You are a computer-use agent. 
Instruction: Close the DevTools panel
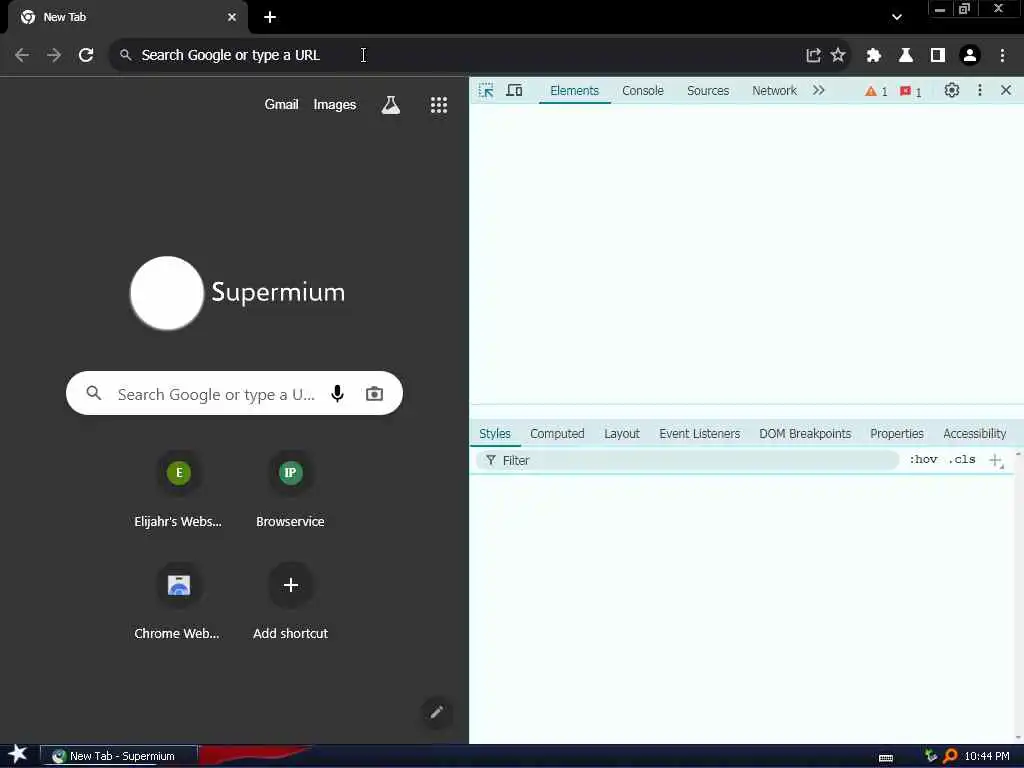[x=1006, y=91]
